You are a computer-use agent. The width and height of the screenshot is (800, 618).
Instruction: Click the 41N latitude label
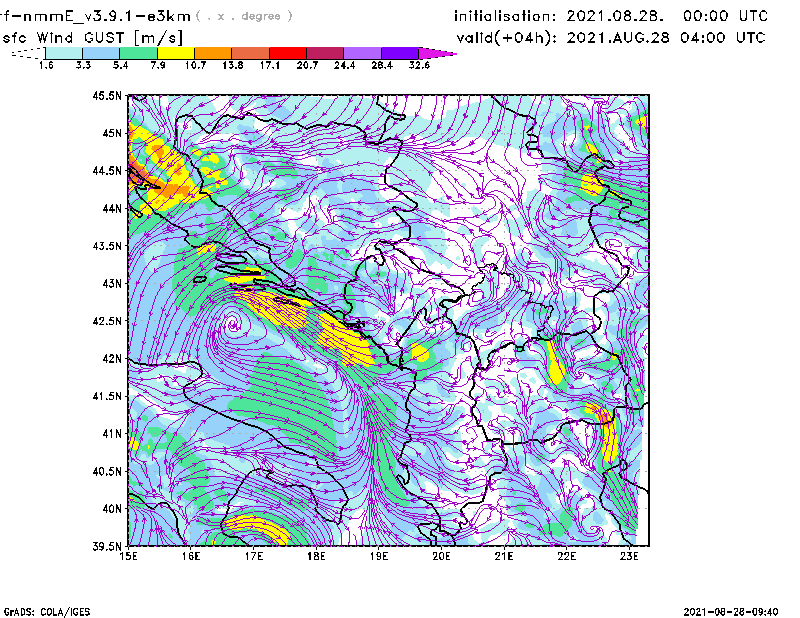point(112,433)
